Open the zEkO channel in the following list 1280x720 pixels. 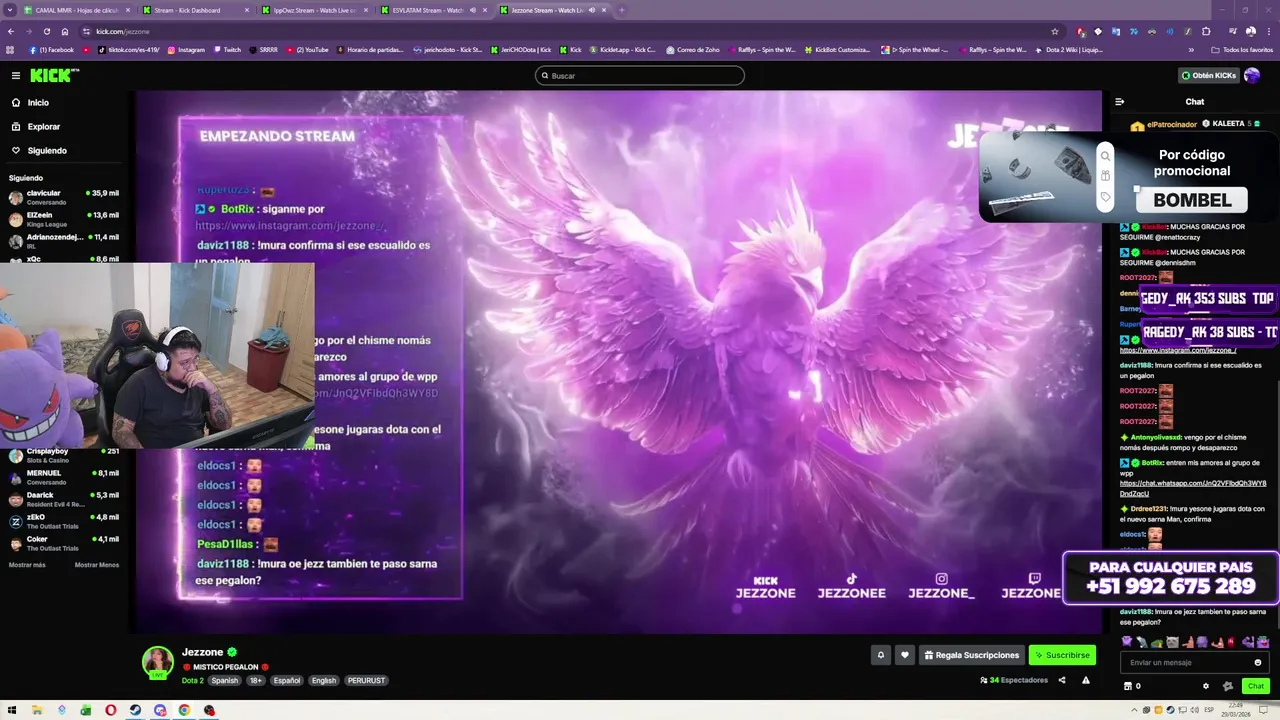[x=62, y=521]
